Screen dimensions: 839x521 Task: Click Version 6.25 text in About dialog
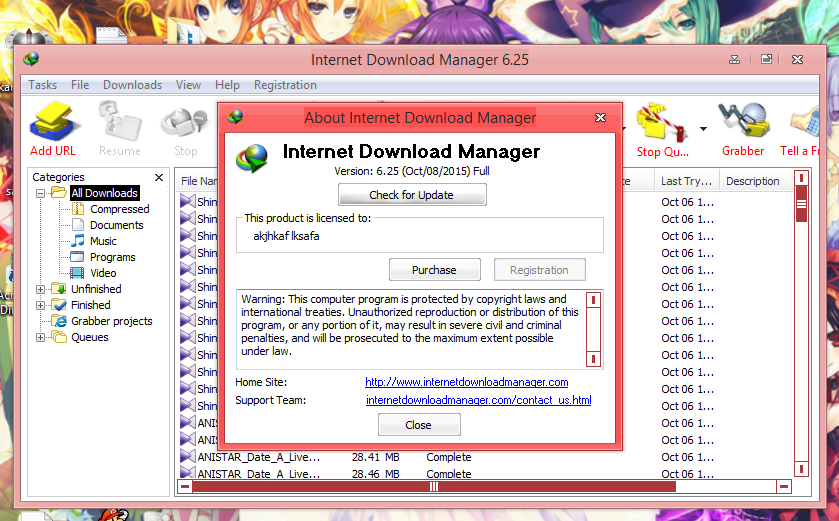tap(412, 171)
